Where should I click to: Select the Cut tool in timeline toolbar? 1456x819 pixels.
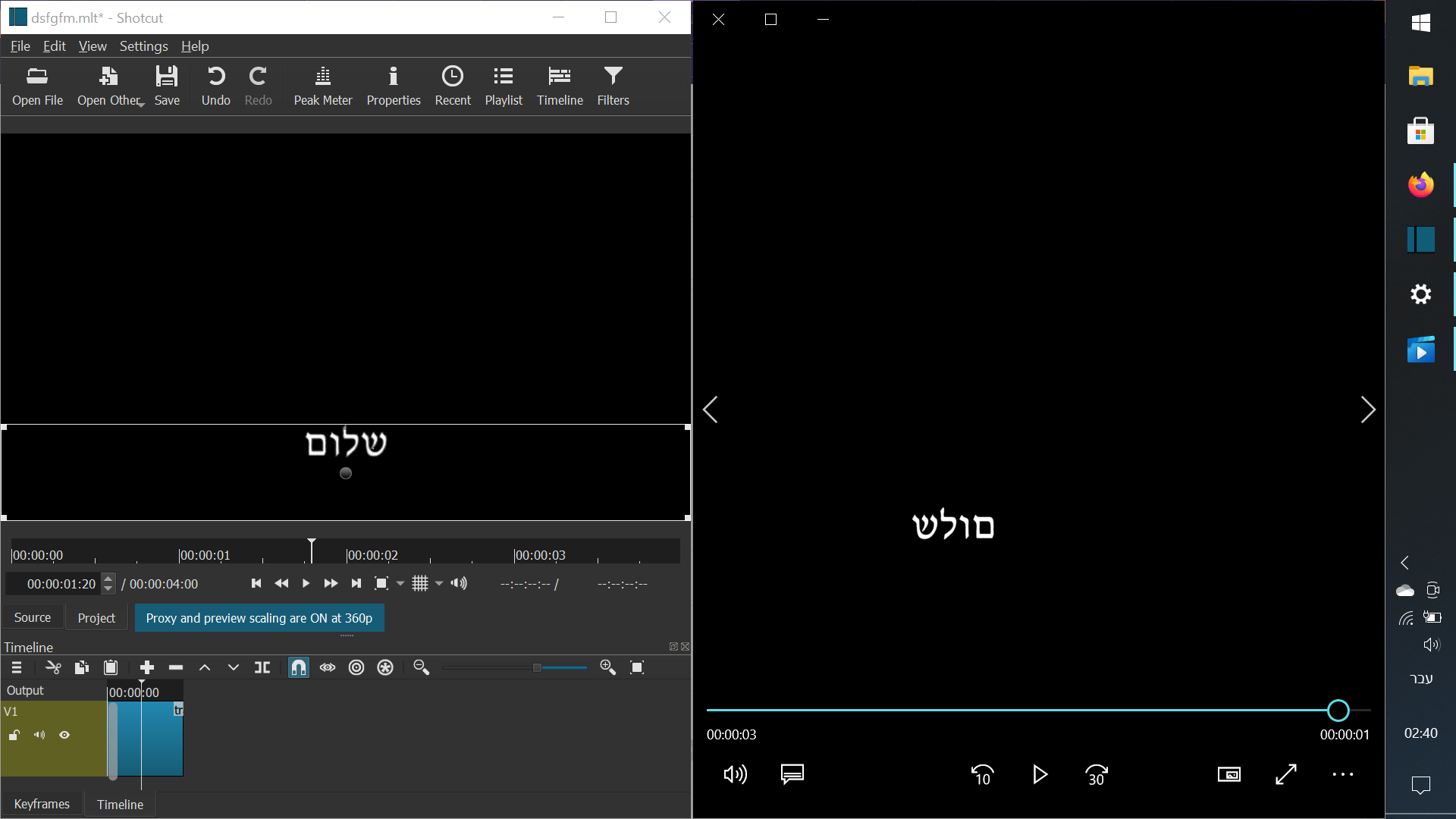click(x=53, y=667)
